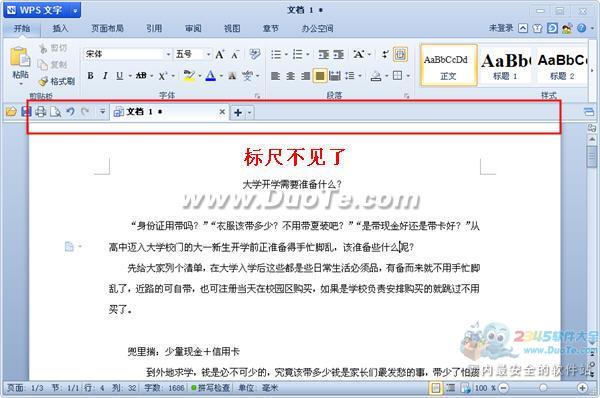Select the 正文 style
This screenshot has width=600, height=398.
click(x=448, y=65)
